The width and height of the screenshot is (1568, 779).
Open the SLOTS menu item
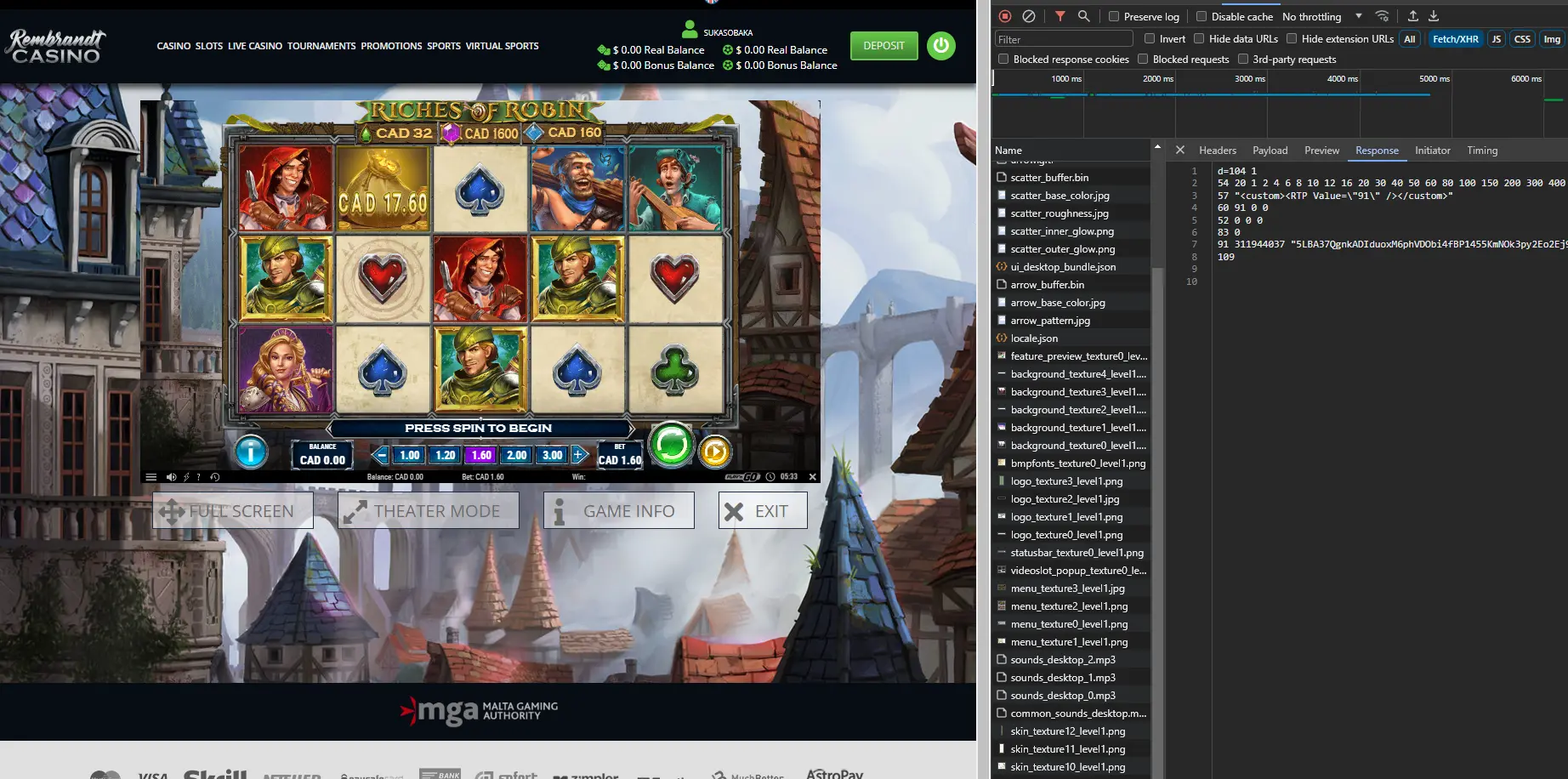209,46
